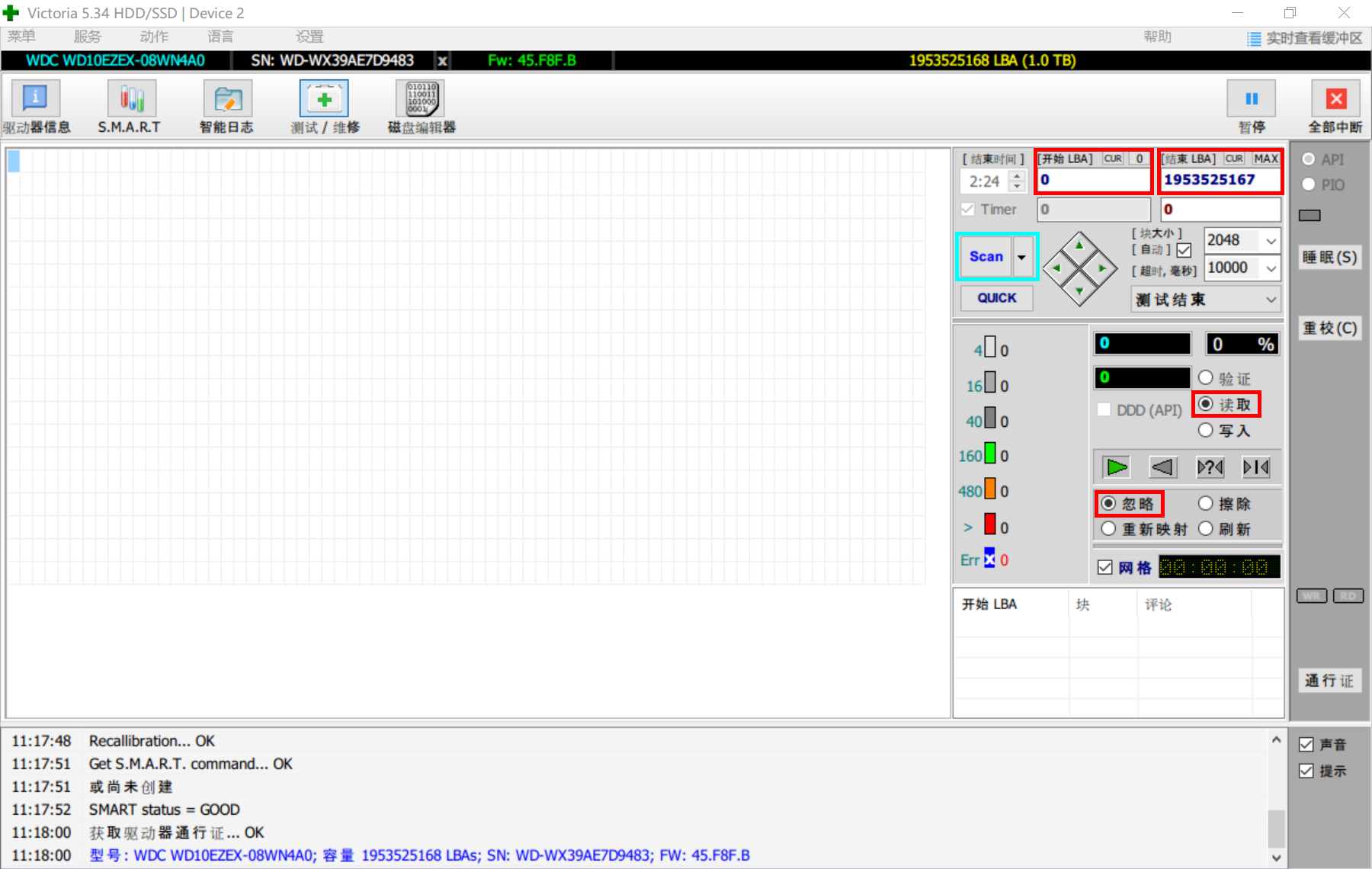Toggle the hints (提示) checkbox
Viewport: 1372px width, 869px height.
point(1306,771)
